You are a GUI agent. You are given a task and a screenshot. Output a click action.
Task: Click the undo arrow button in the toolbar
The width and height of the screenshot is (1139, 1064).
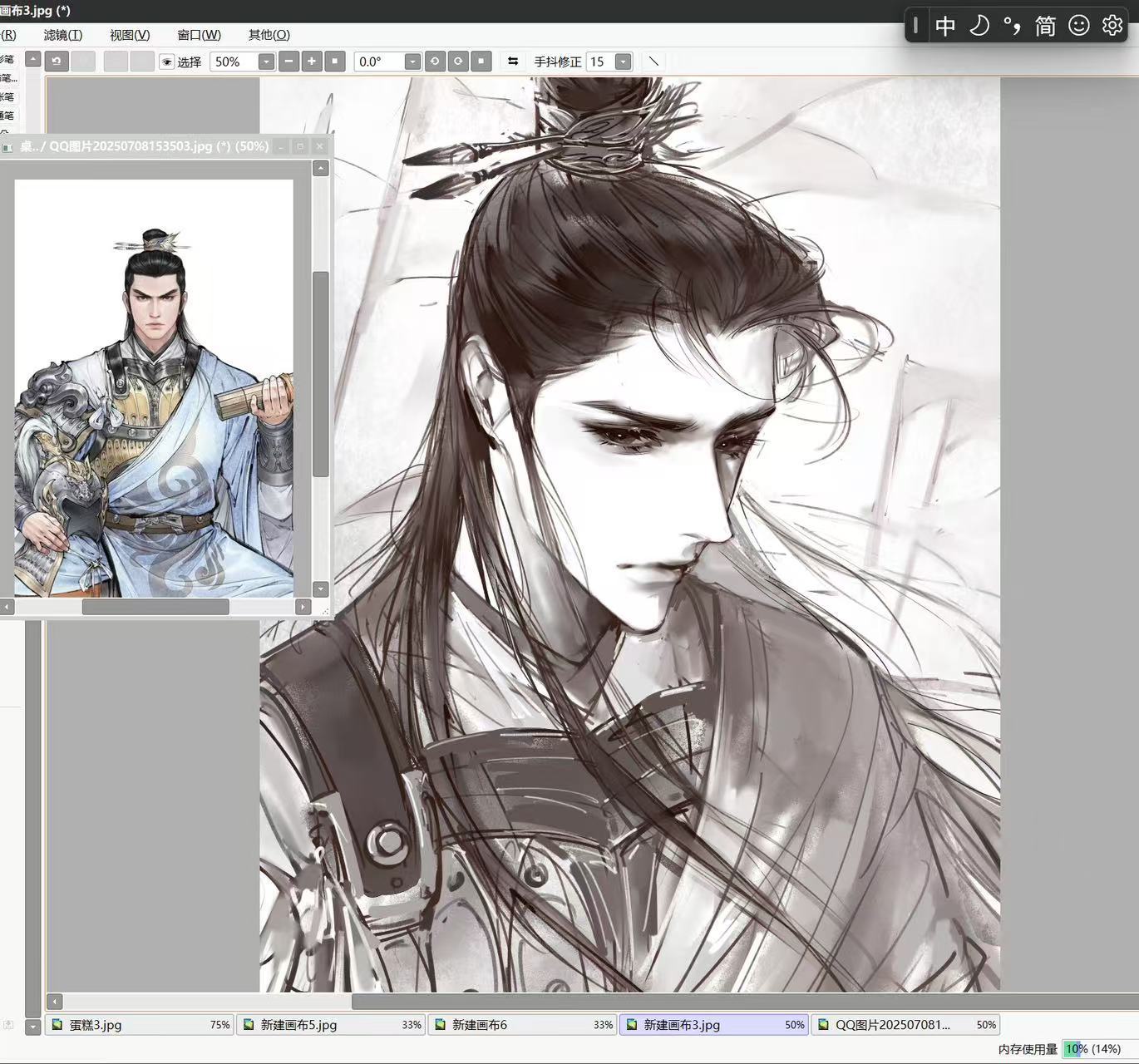pos(57,62)
